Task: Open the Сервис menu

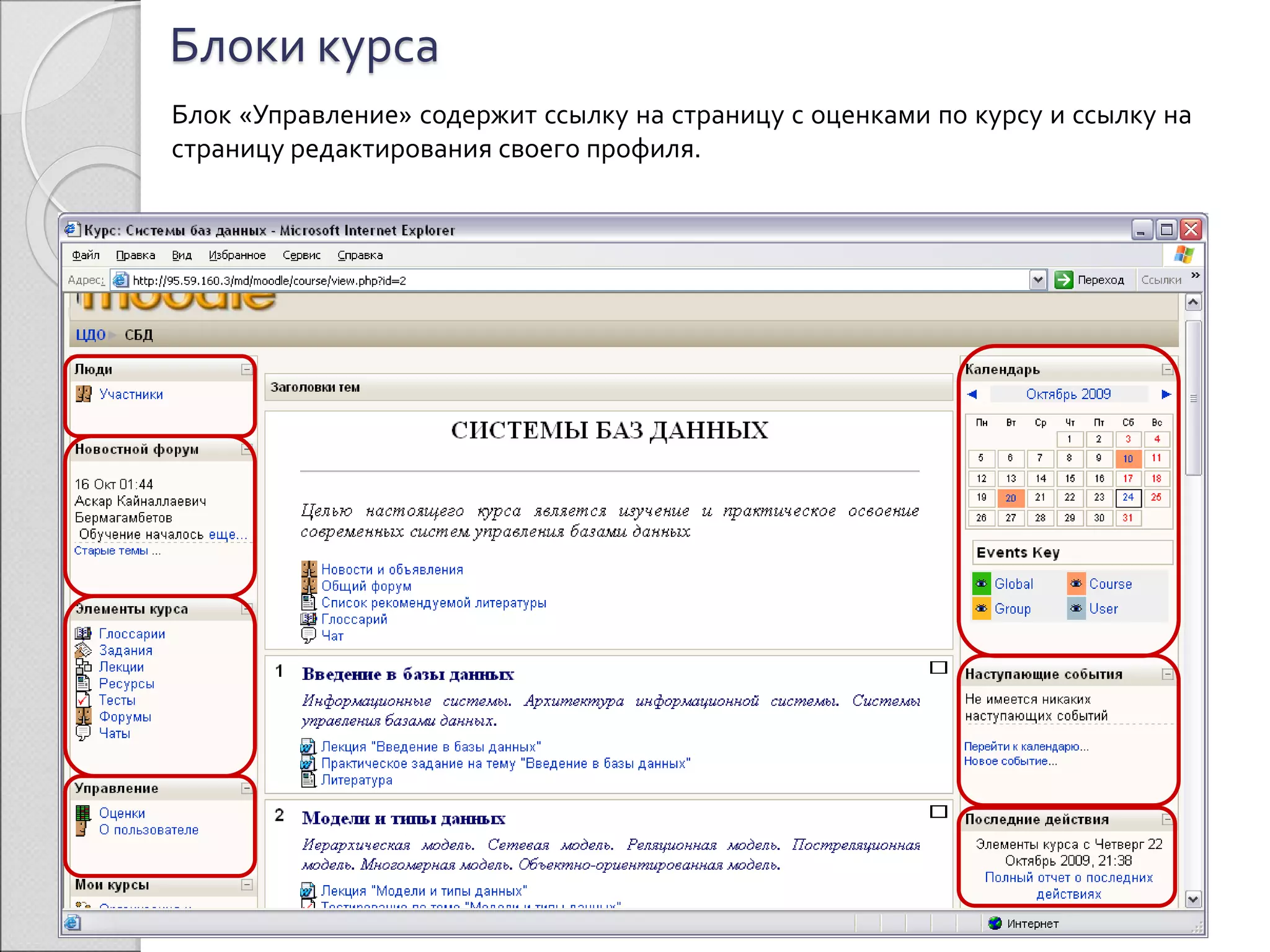Action: [x=301, y=255]
